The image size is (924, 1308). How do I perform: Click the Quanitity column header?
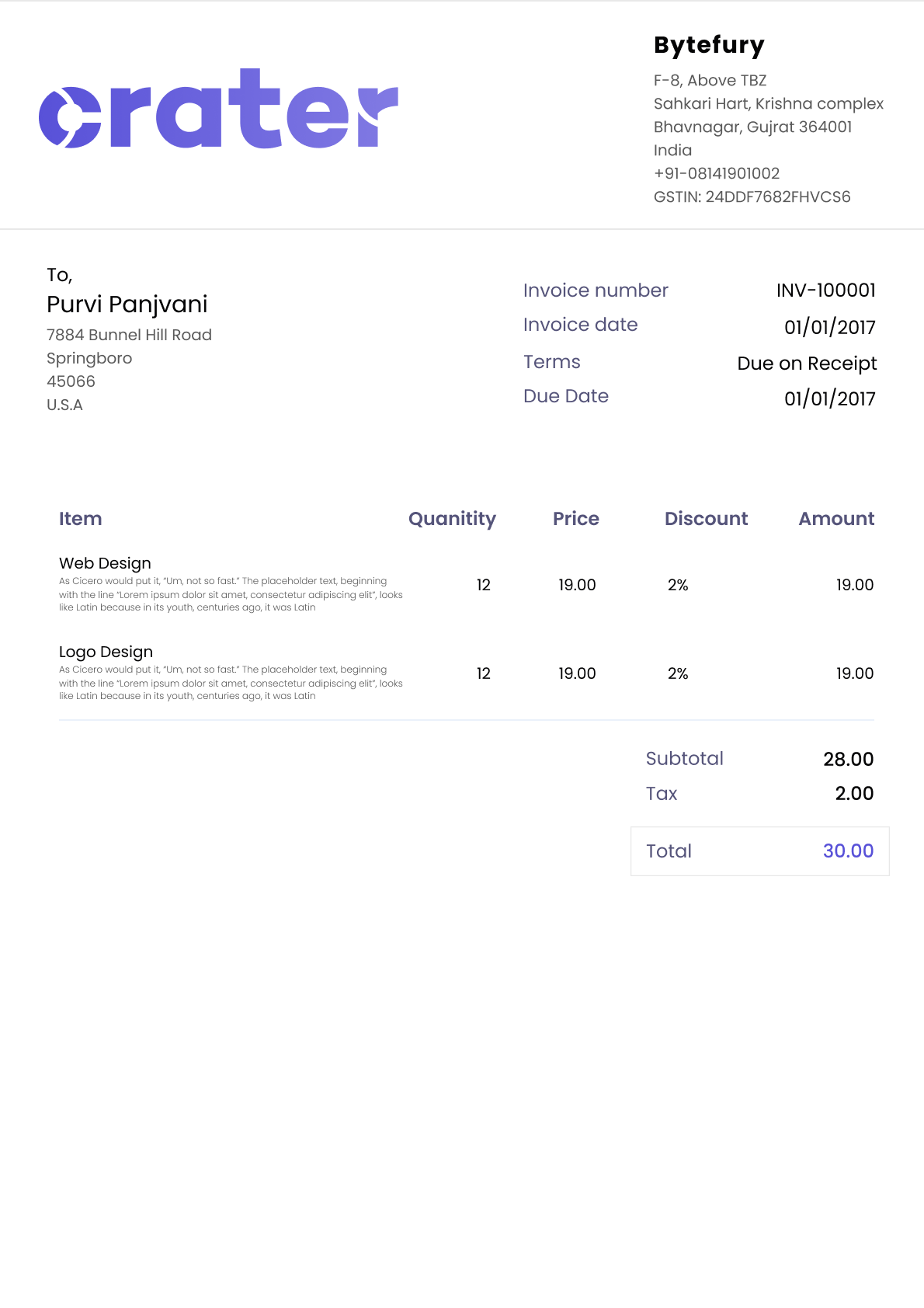tap(452, 519)
